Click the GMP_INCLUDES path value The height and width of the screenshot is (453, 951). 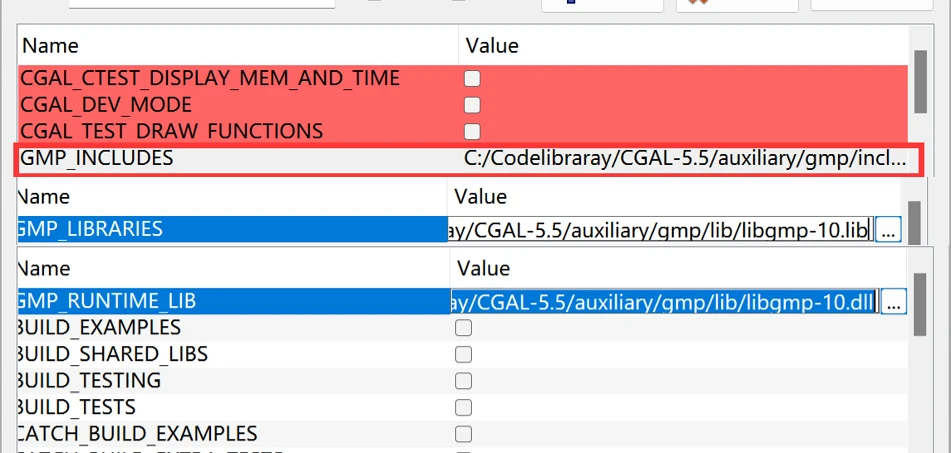click(x=685, y=158)
